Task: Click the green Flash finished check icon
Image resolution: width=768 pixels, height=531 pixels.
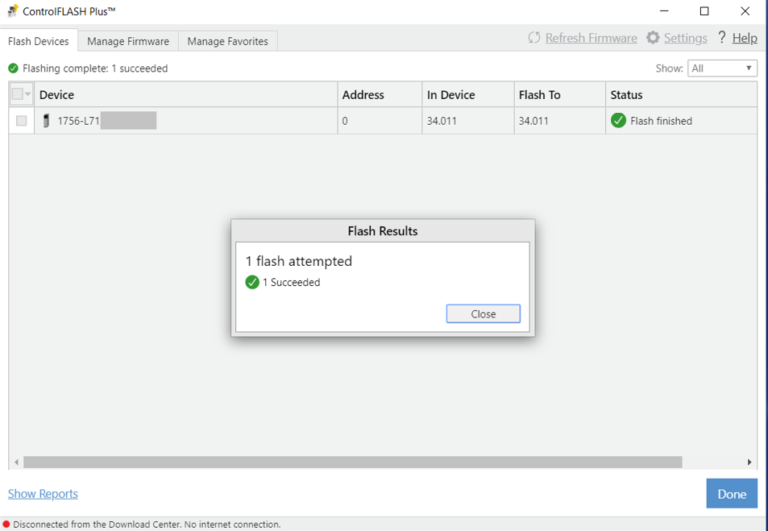Action: [618, 121]
